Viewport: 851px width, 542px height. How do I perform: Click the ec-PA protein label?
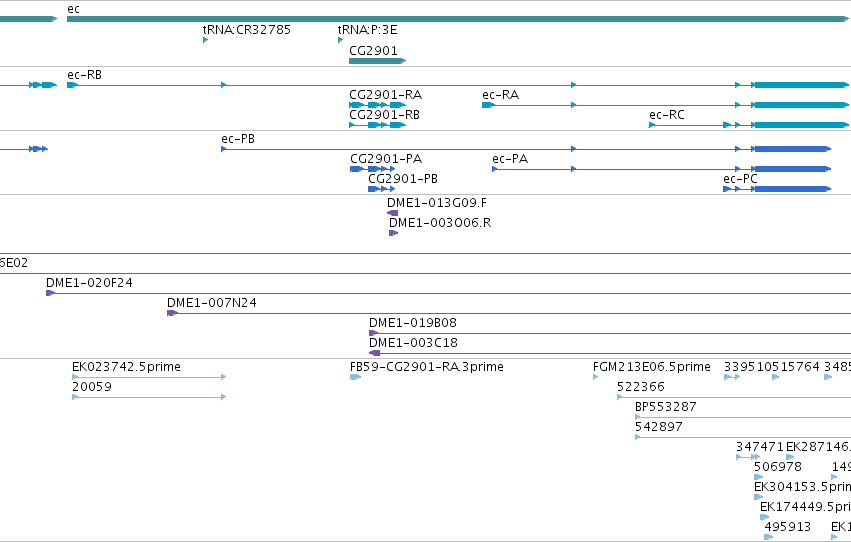pyautogui.click(x=510, y=159)
